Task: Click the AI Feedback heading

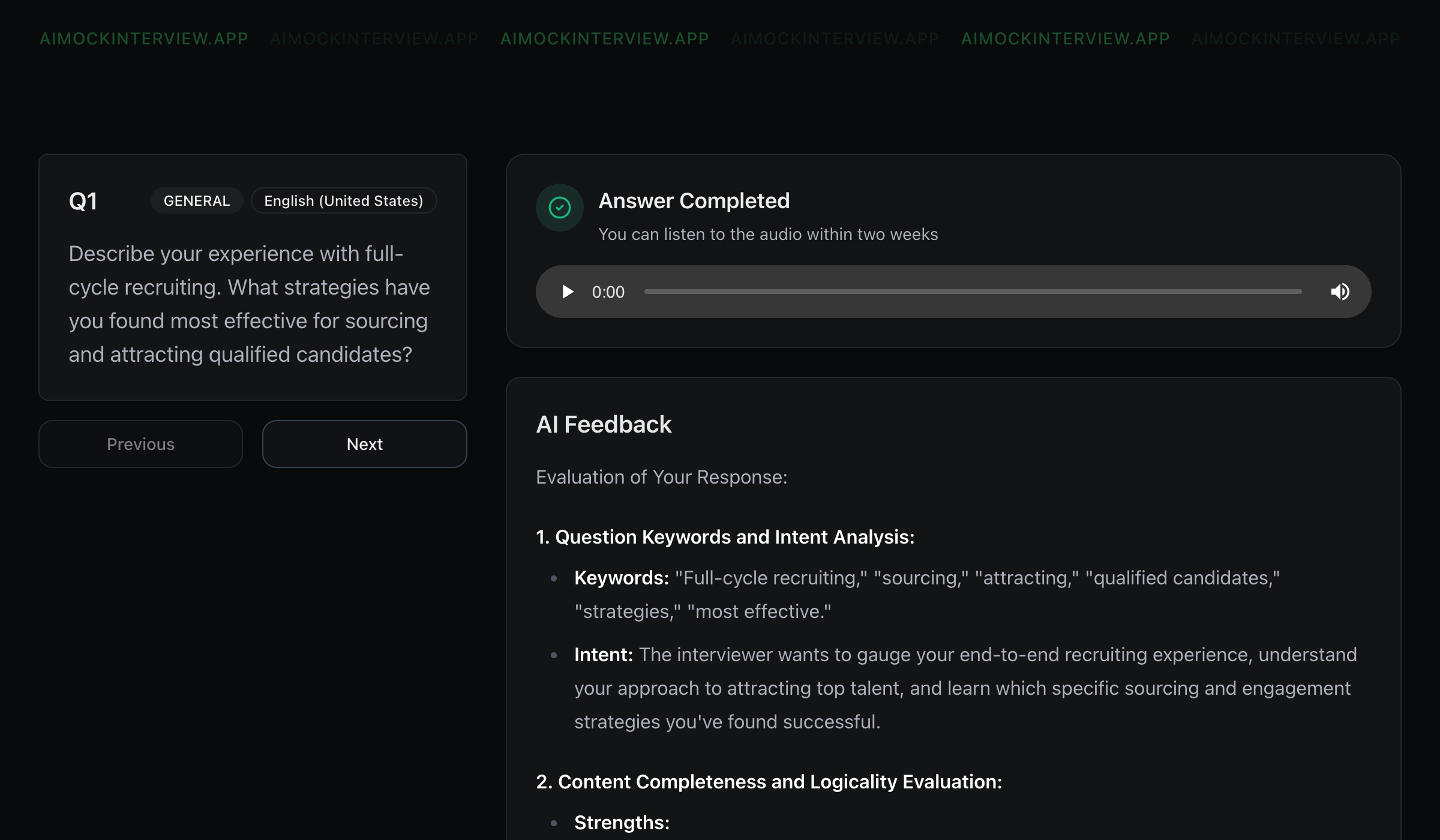Action: tap(603, 424)
